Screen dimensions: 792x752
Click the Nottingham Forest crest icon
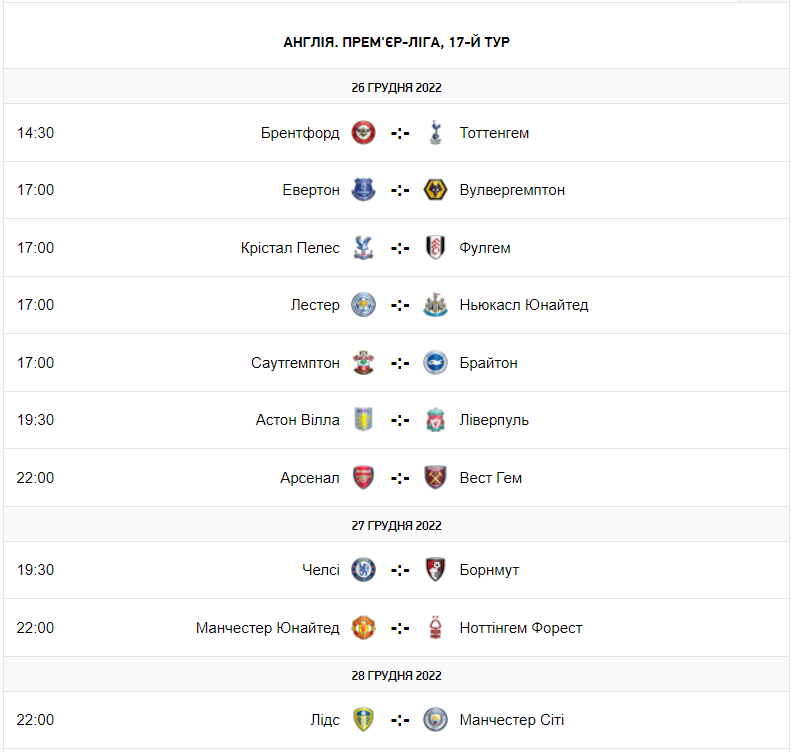click(x=435, y=628)
